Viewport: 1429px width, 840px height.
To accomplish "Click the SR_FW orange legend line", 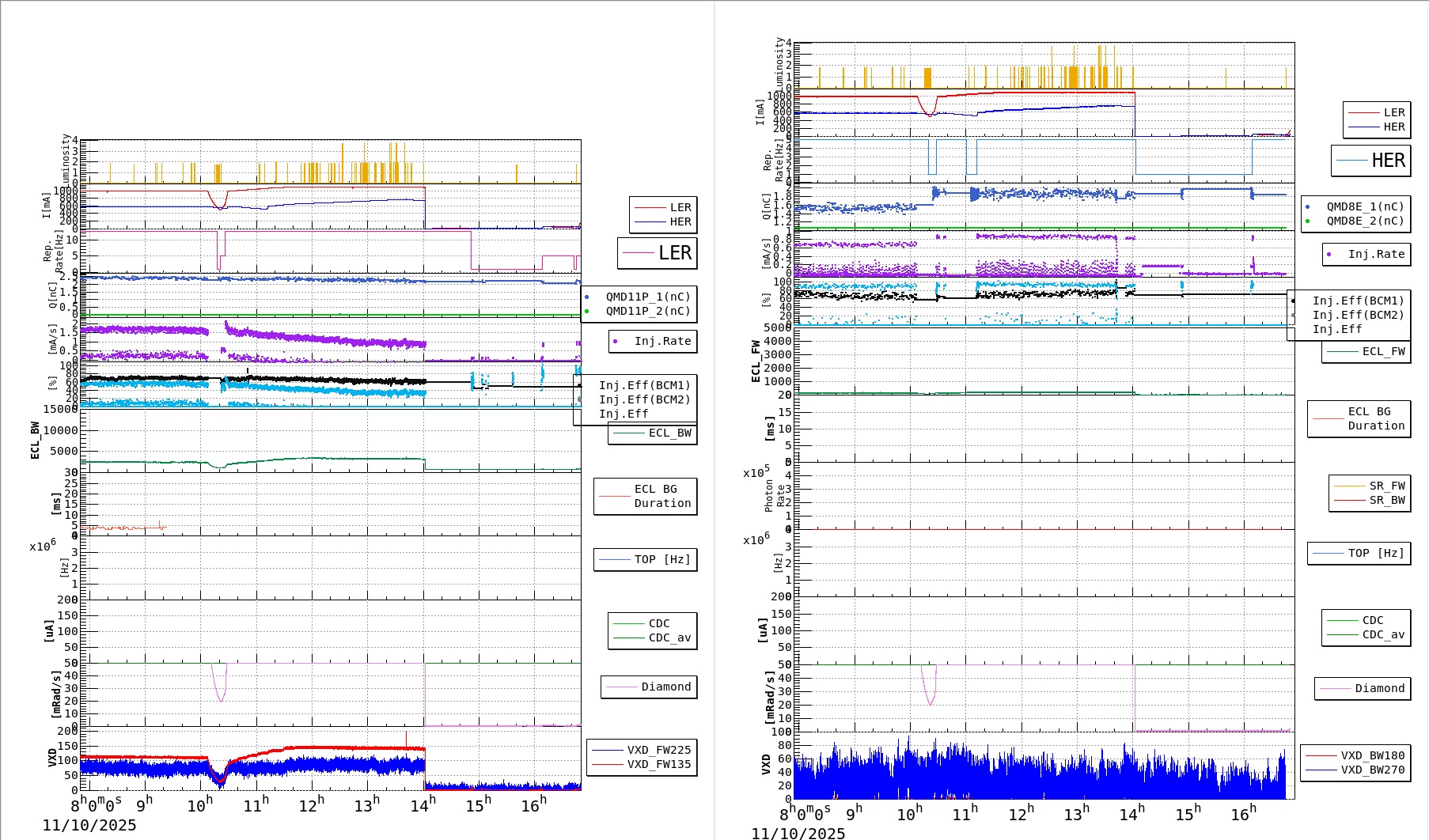I will pyautogui.click(x=1349, y=486).
